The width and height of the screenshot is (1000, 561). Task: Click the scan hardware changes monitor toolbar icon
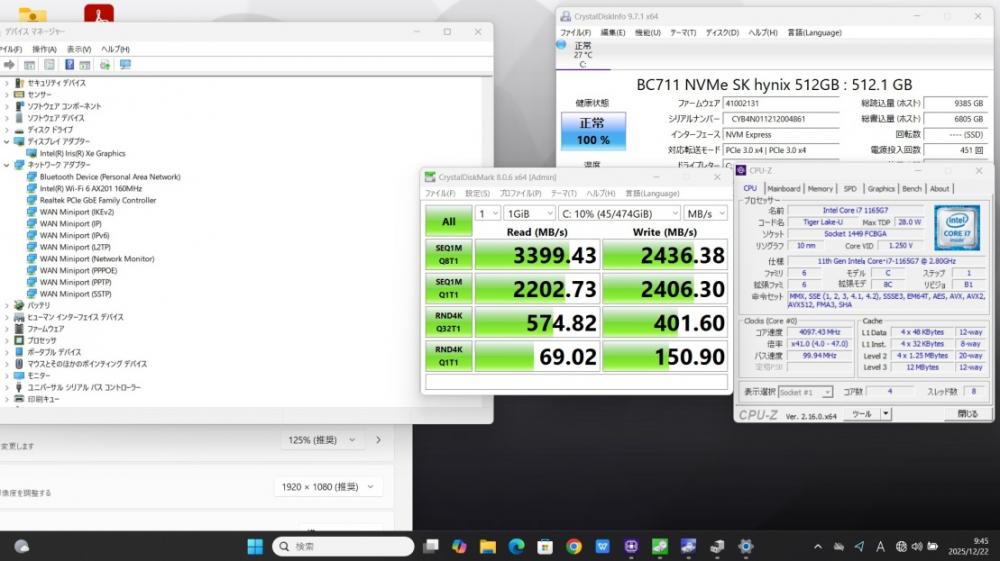[125, 65]
